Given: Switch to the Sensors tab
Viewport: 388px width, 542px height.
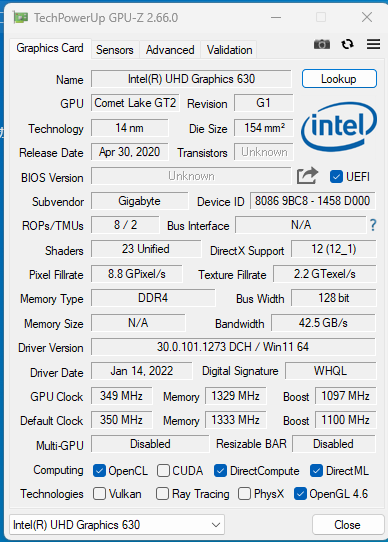Looking at the screenshot, I should tap(115, 50).
